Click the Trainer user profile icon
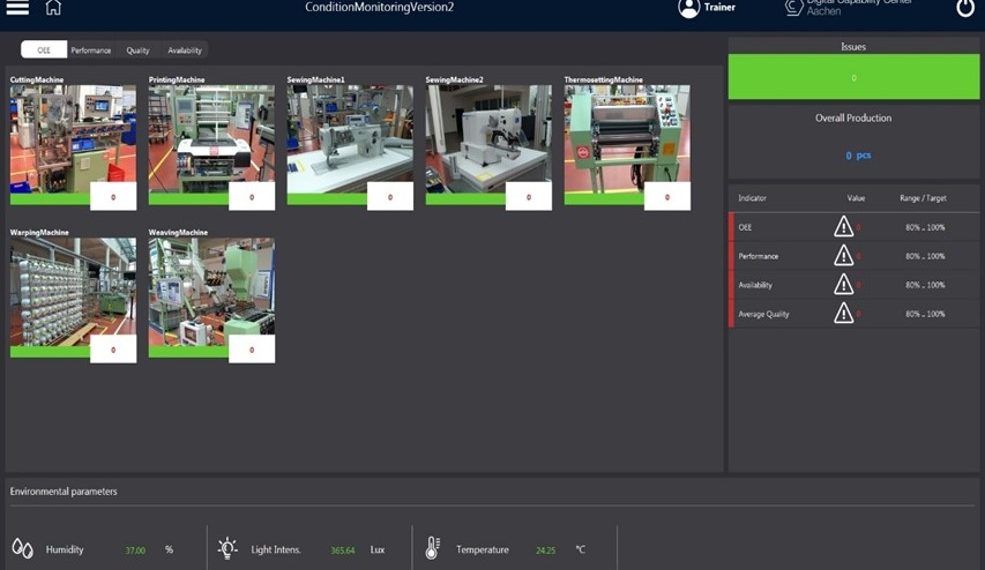This screenshot has height=570, width=985. point(689,8)
